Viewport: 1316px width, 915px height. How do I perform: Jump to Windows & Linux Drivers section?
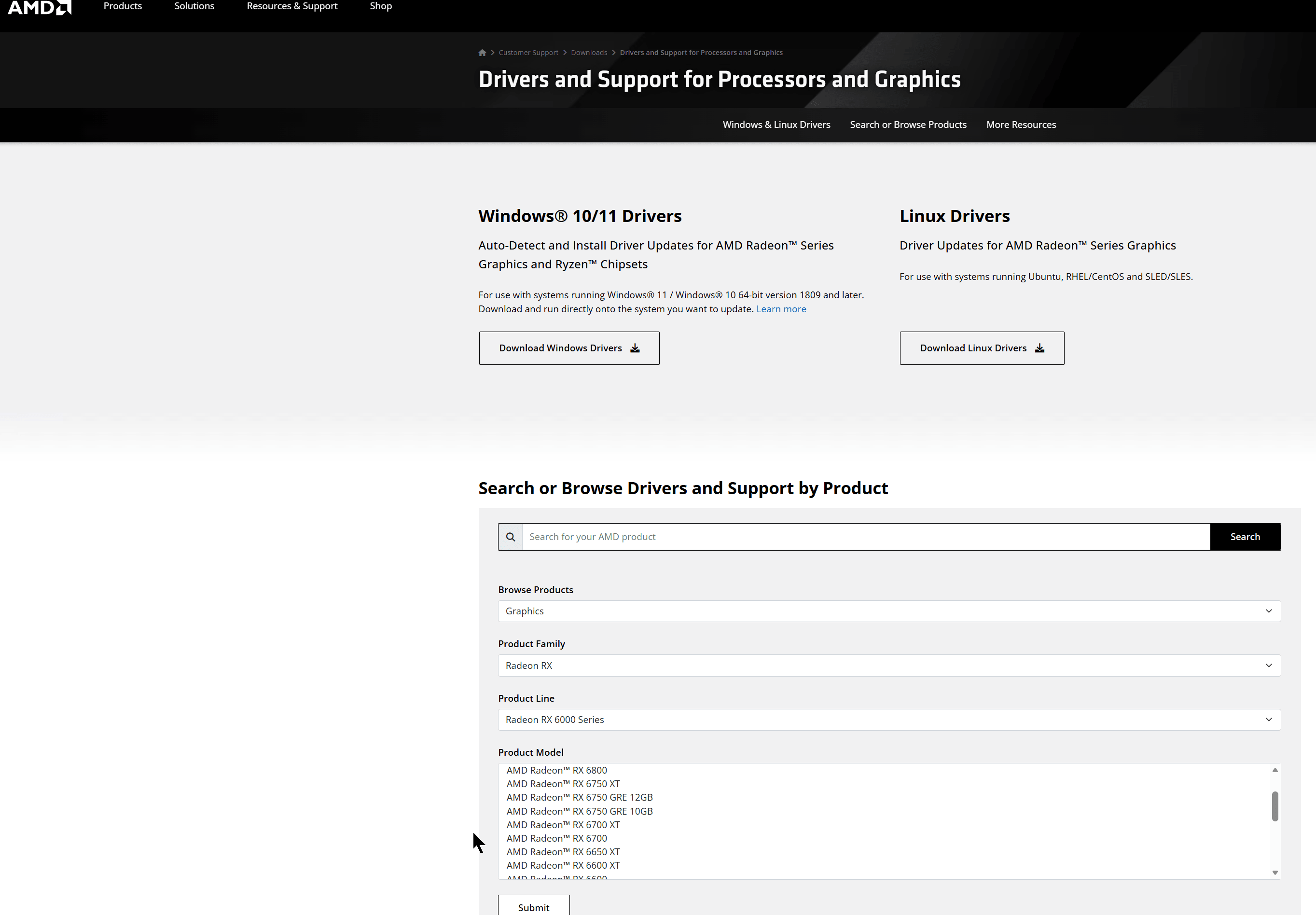tap(776, 125)
